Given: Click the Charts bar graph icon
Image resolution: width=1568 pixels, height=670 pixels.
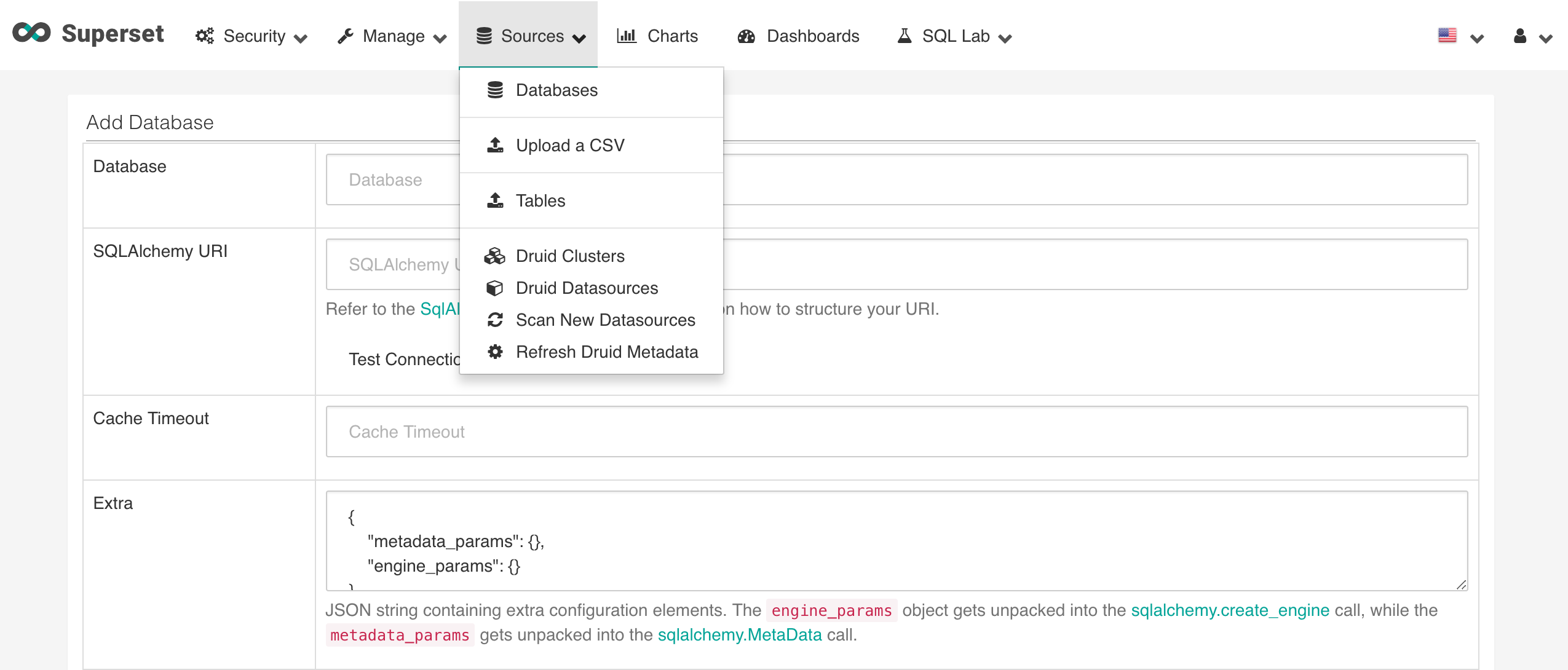Looking at the screenshot, I should point(627,36).
